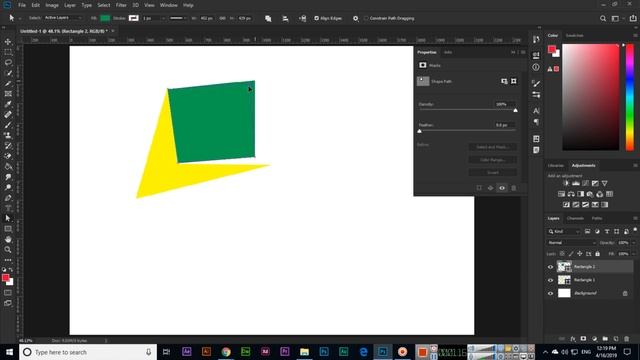Click the Feather slider handle
The height and width of the screenshot is (360, 640).
(x=419, y=131)
